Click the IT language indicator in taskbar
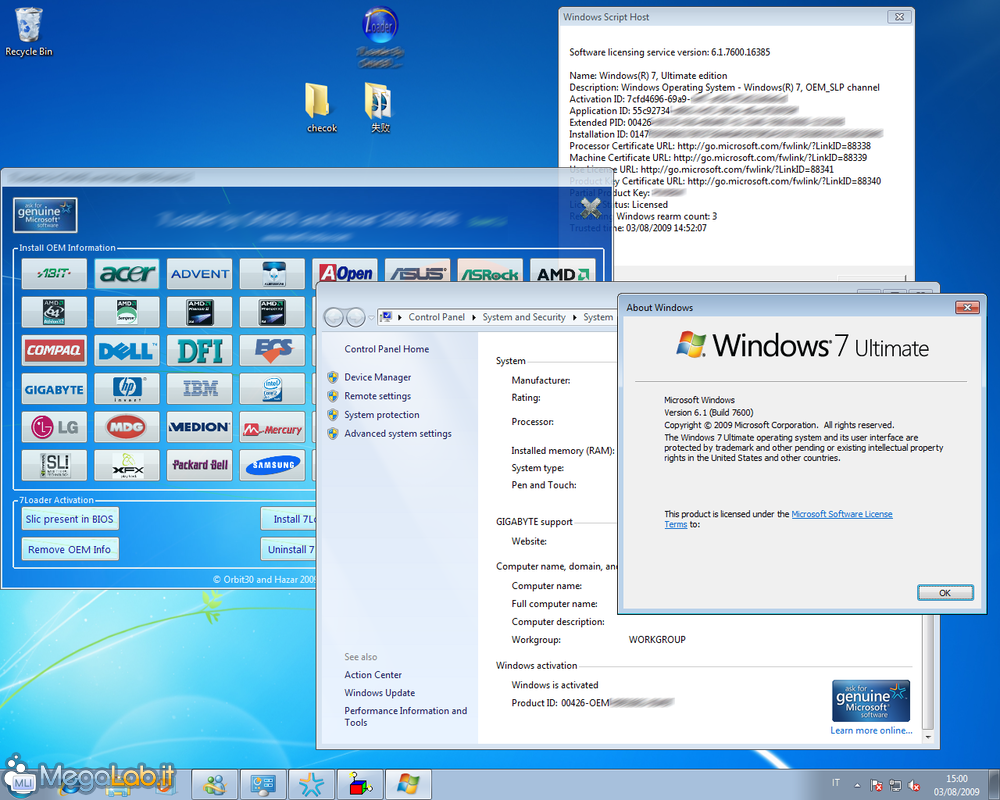1000x800 pixels. click(x=835, y=783)
